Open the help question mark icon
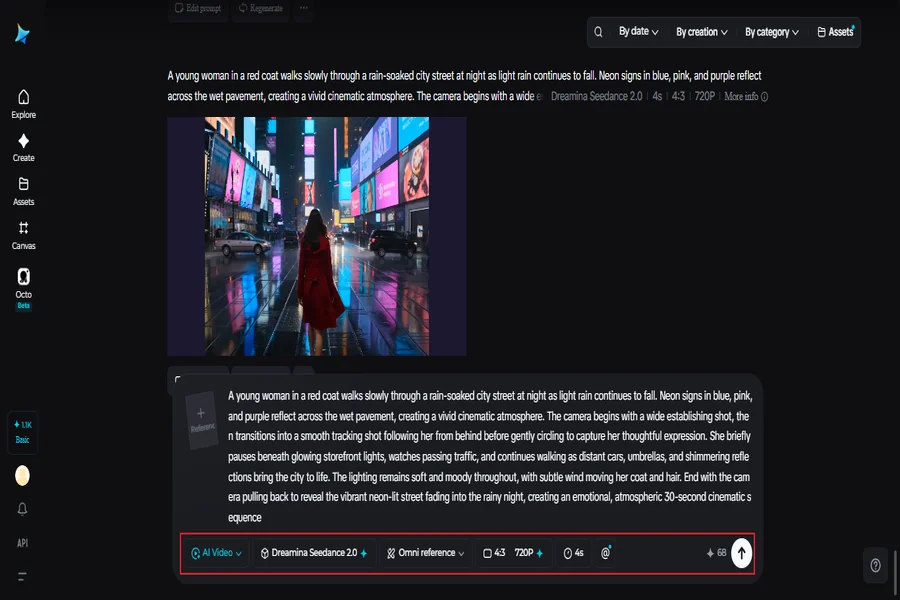 [x=875, y=566]
